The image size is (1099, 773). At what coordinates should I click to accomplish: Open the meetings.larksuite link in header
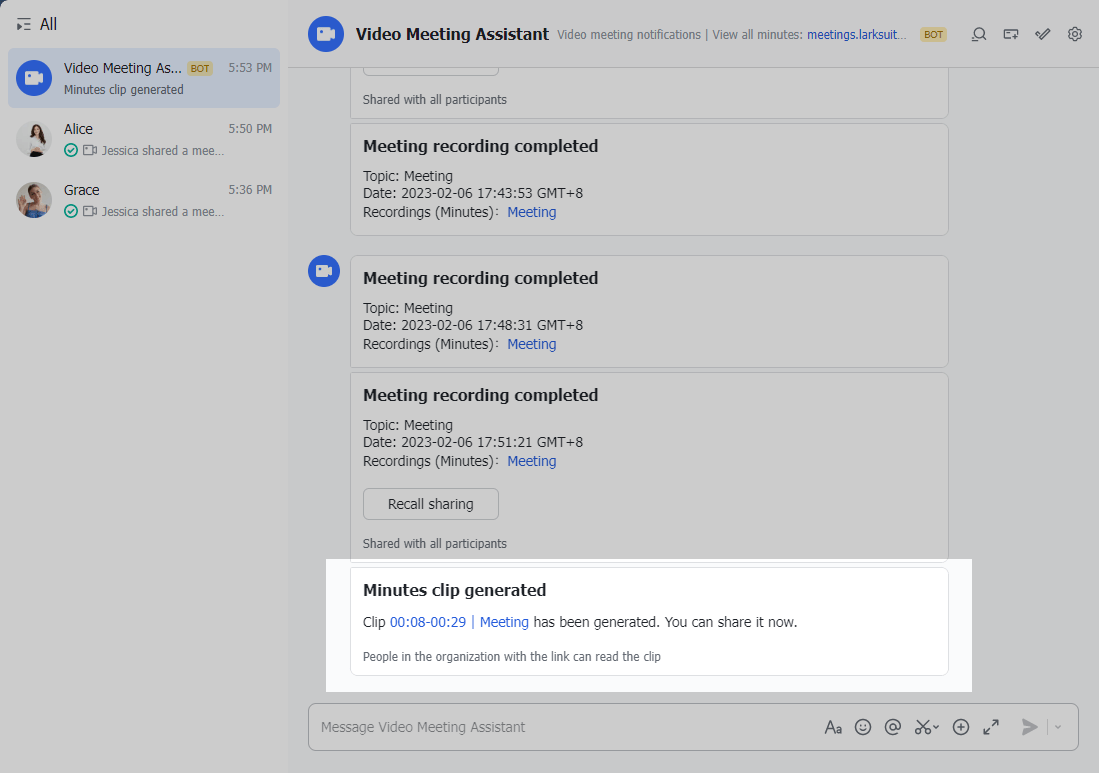857,35
